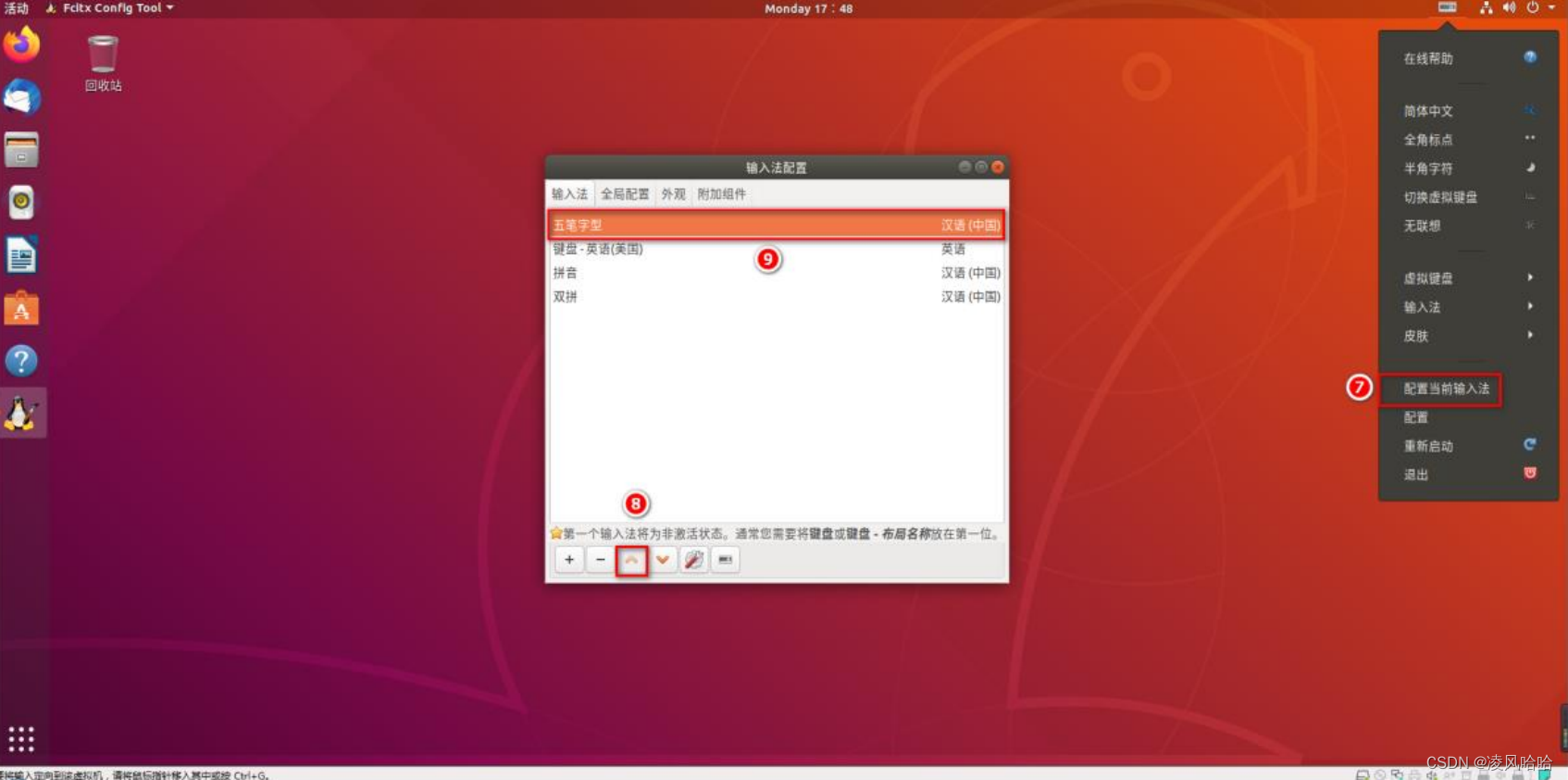Open the Fcitx Config Tool app menu
Screen dimensions: 1568x780
tap(110, 7)
